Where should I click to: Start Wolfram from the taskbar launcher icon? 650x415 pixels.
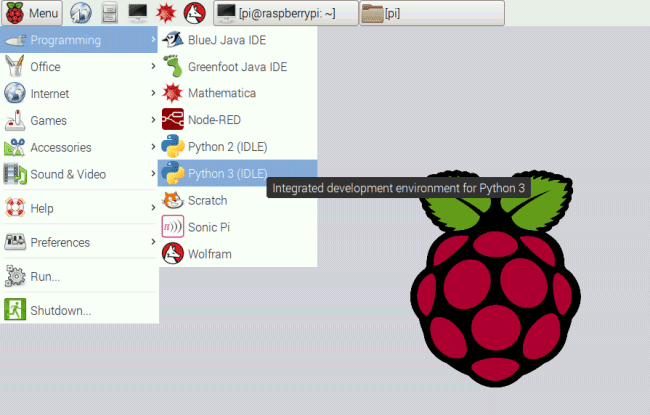pos(194,13)
